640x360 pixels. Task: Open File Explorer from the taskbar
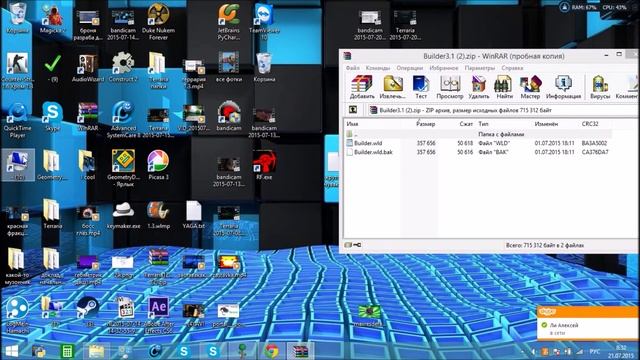coord(96,351)
